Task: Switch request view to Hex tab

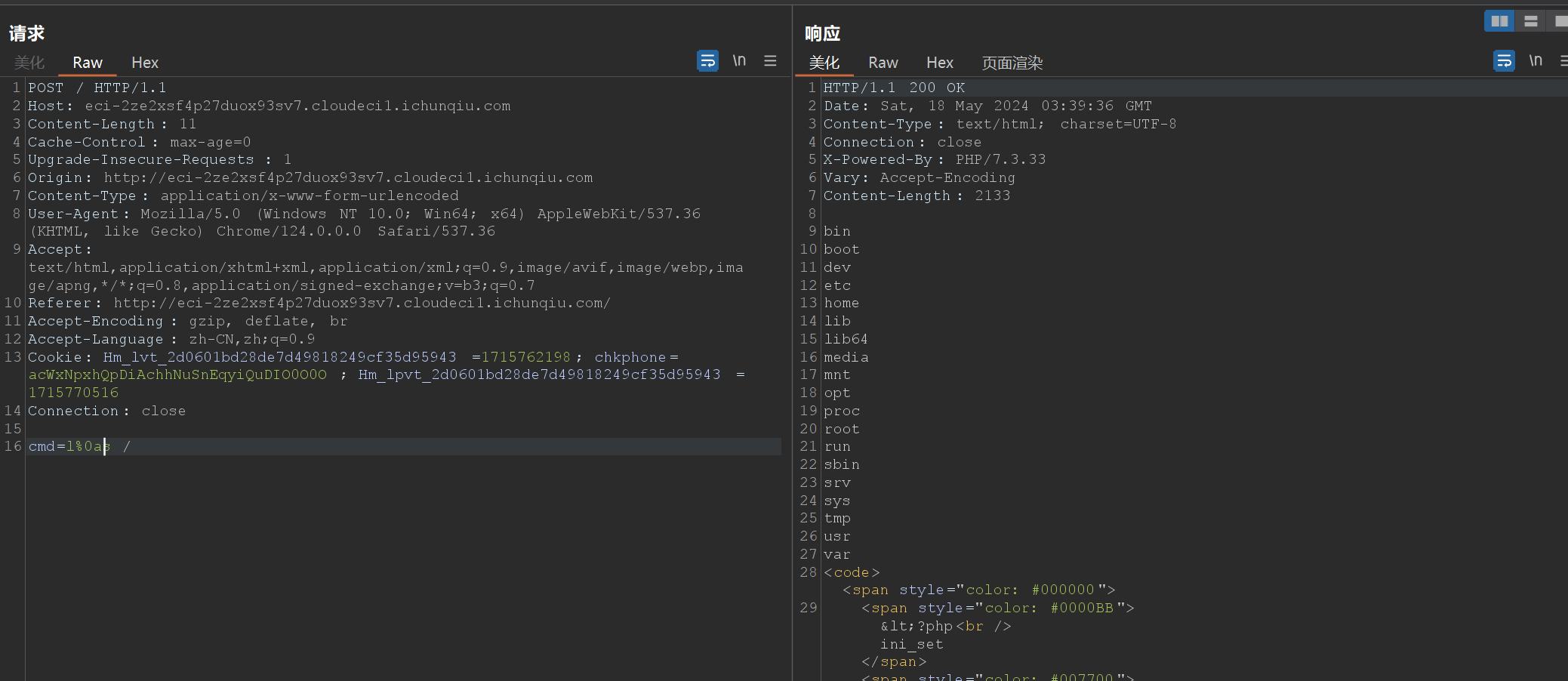Action: coord(145,63)
